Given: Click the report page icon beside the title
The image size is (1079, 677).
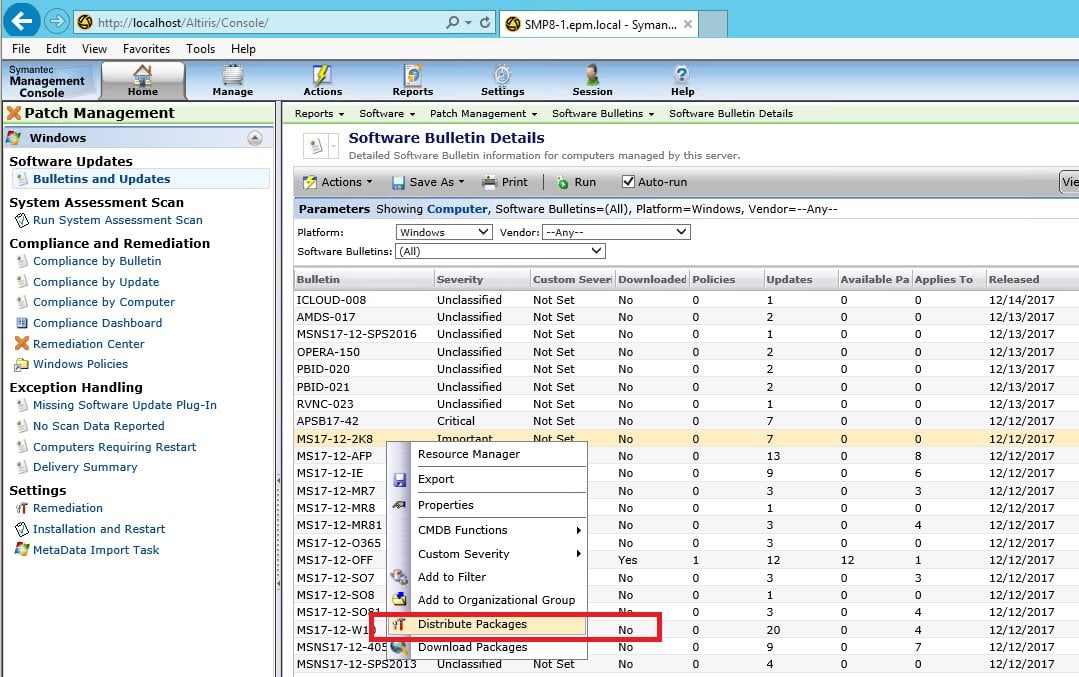Looking at the screenshot, I should tap(316, 146).
